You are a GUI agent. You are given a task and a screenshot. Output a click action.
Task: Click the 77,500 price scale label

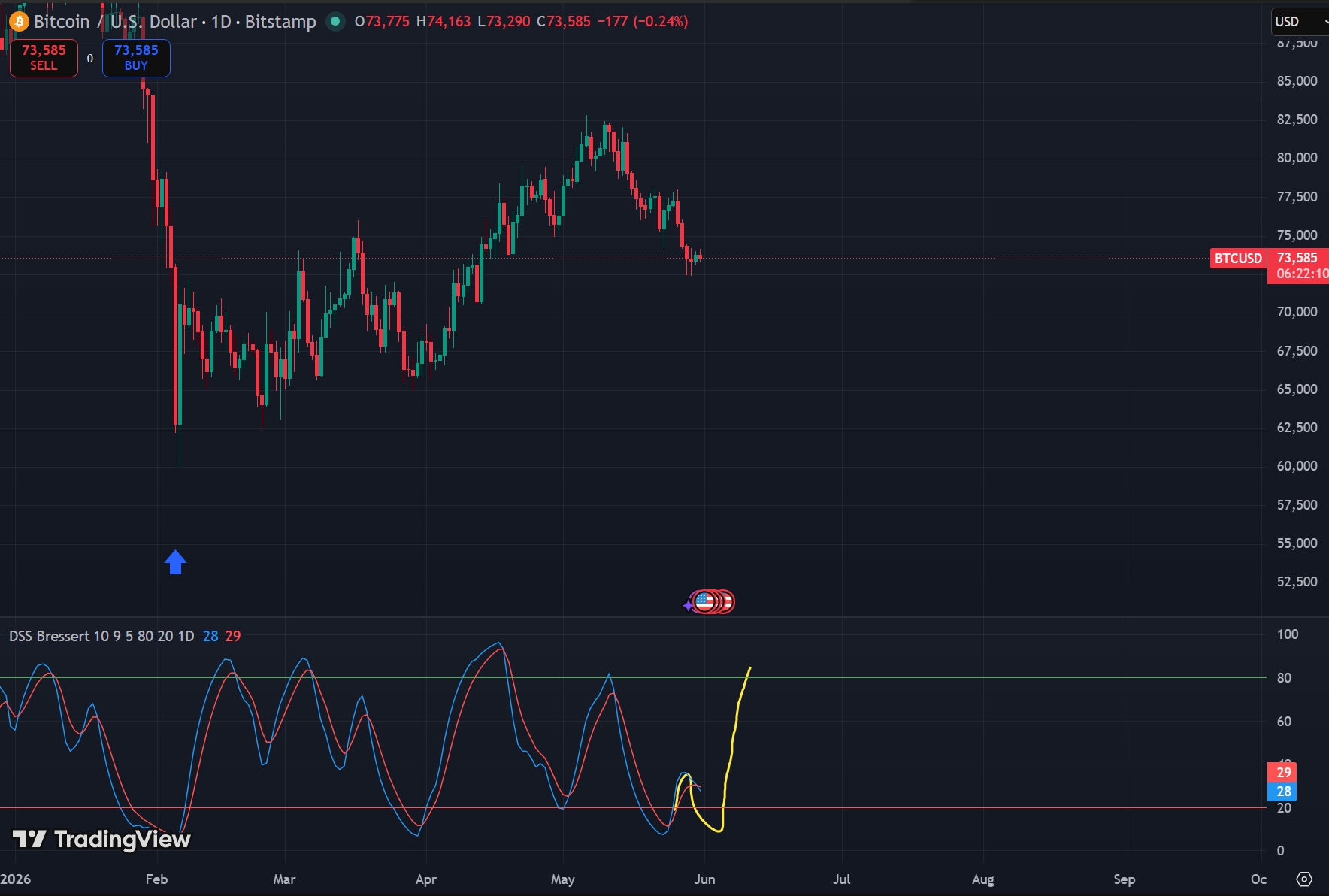[1297, 197]
